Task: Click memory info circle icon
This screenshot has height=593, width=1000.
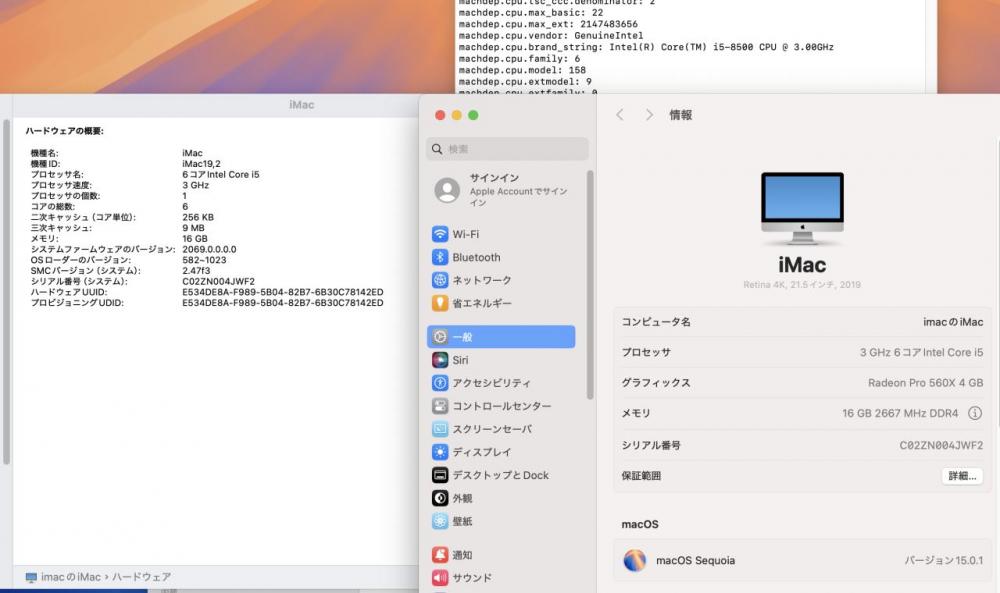Action: 975,413
